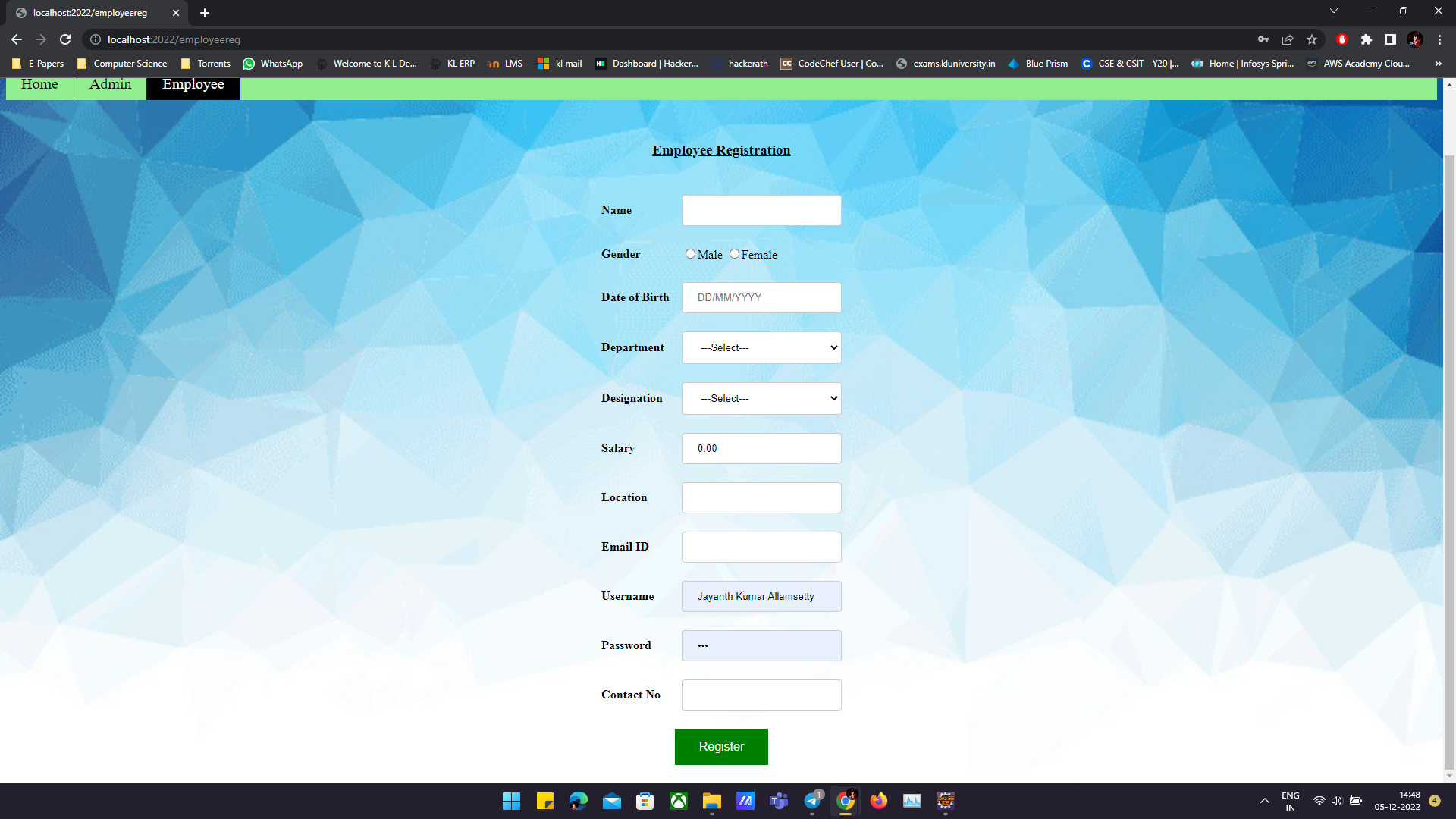Select the Male gender radio button
Image resolution: width=1456 pixels, height=819 pixels.
coord(690,254)
